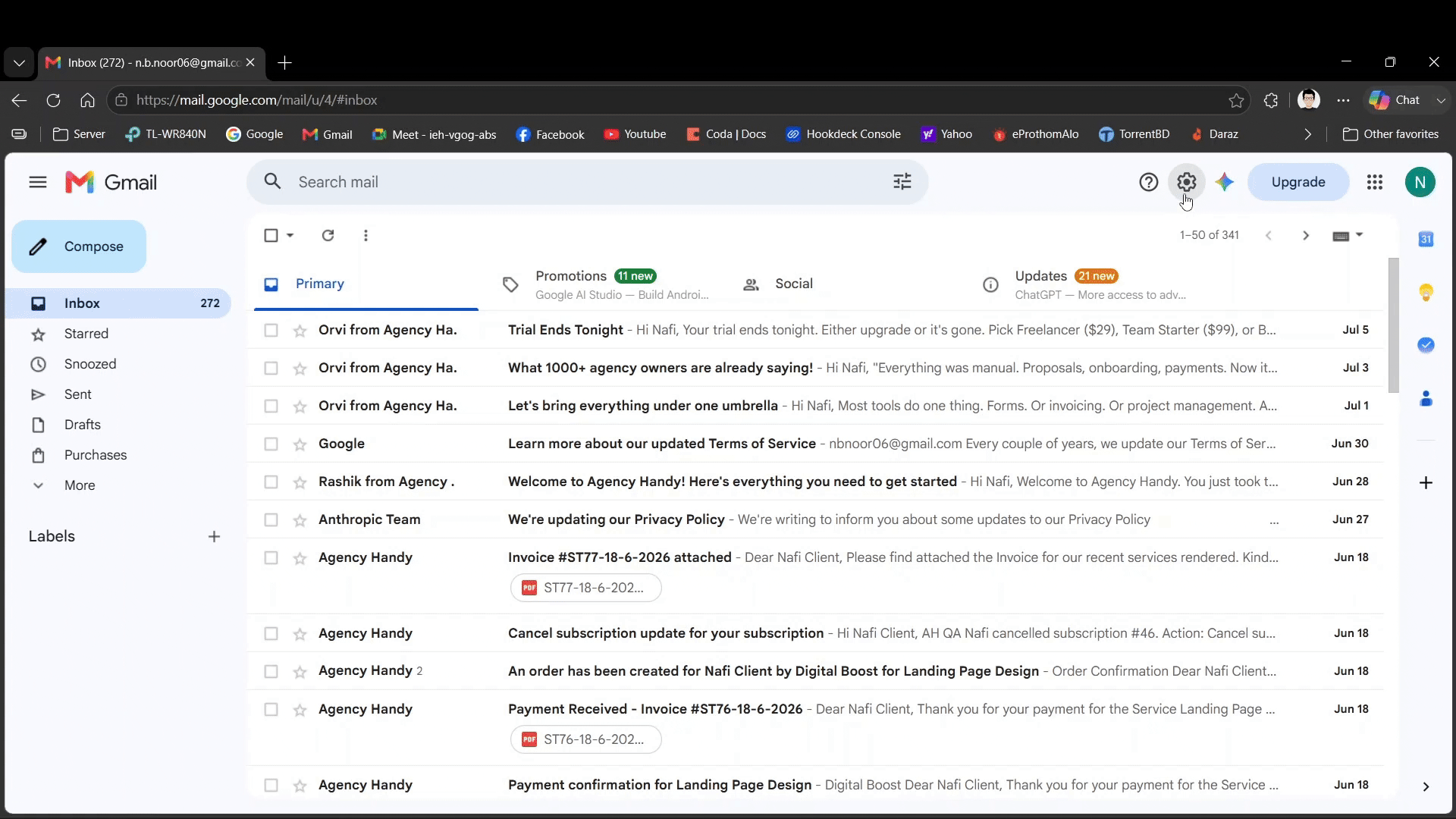Tick the select-all emails checkbox
The width and height of the screenshot is (1456, 819).
click(x=271, y=235)
